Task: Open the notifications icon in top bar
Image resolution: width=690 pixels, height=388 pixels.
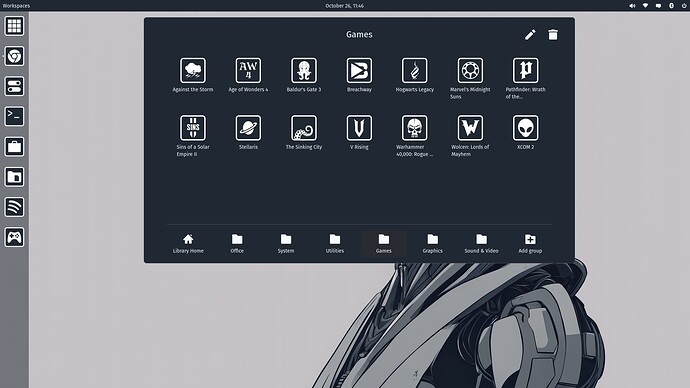Action: click(x=658, y=6)
